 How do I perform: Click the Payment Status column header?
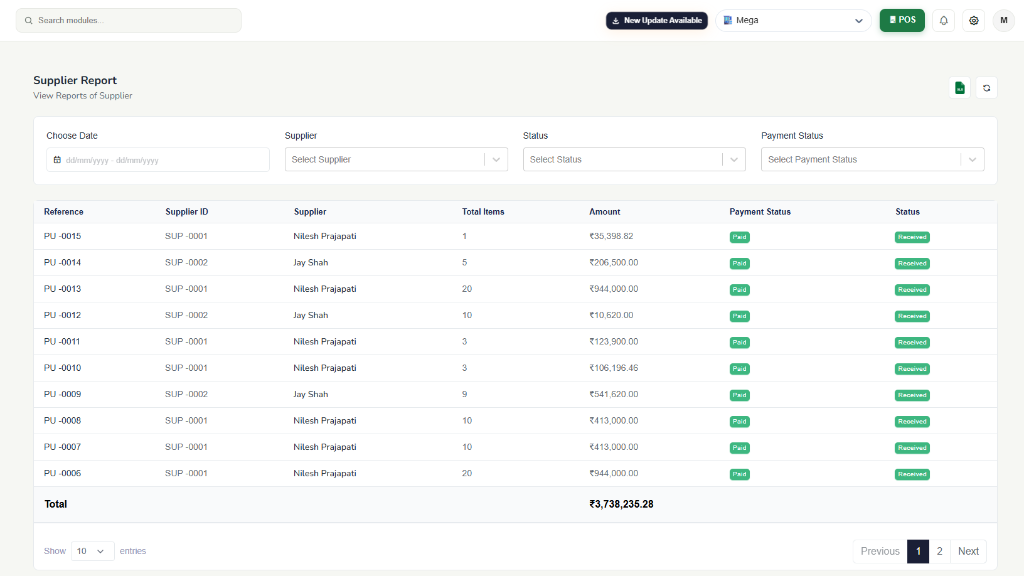760,212
